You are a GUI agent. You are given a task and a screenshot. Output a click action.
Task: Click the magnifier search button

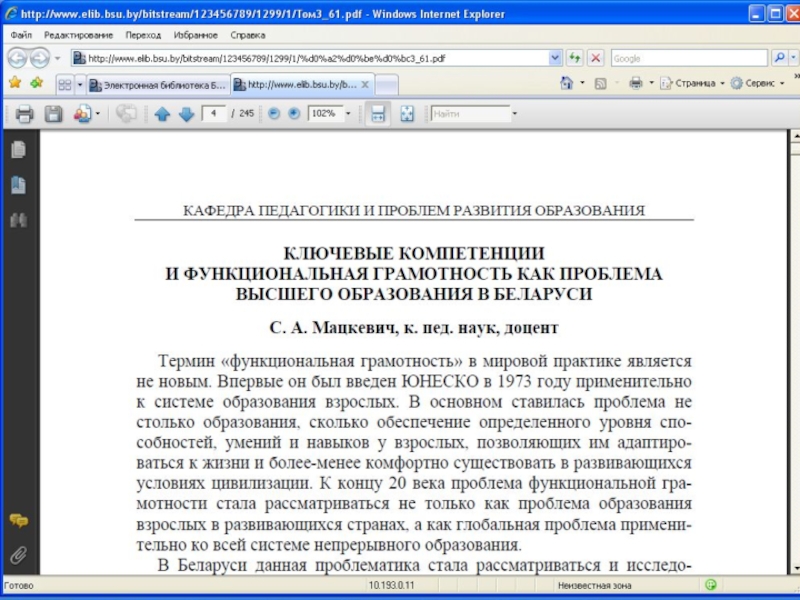coord(779,58)
